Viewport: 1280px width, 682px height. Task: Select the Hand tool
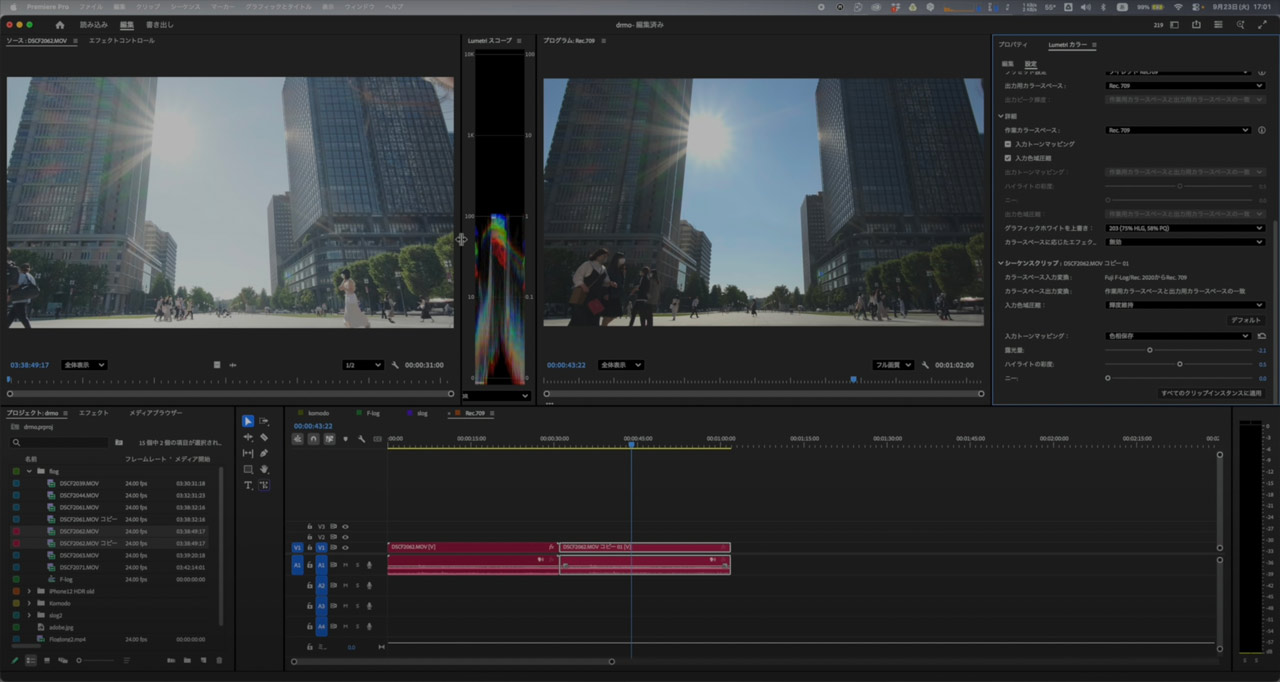click(x=264, y=469)
